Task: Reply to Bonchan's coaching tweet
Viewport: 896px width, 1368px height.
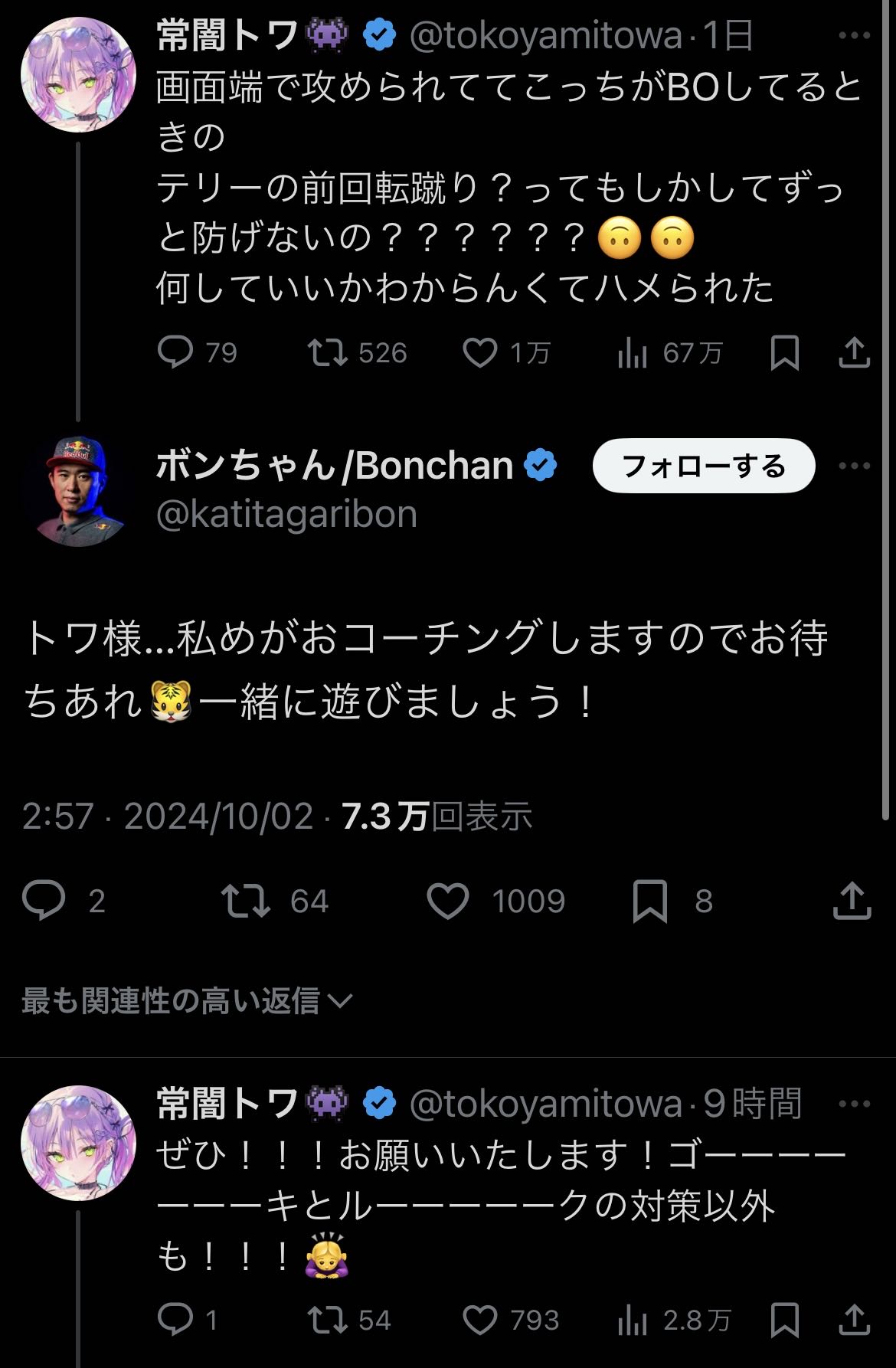Action: [x=44, y=901]
